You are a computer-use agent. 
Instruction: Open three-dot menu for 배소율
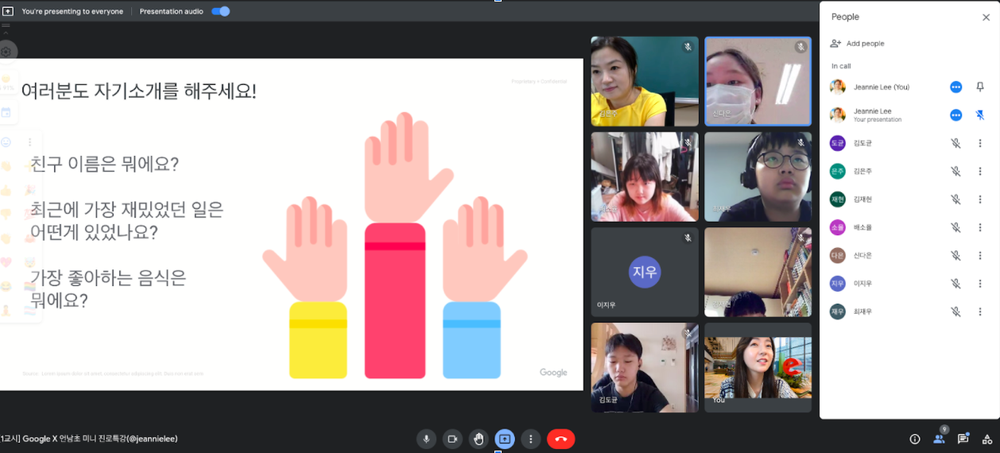click(980, 227)
